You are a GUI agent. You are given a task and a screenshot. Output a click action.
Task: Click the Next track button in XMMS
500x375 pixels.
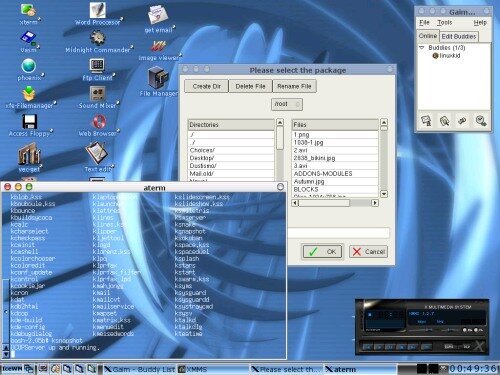(x=413, y=347)
